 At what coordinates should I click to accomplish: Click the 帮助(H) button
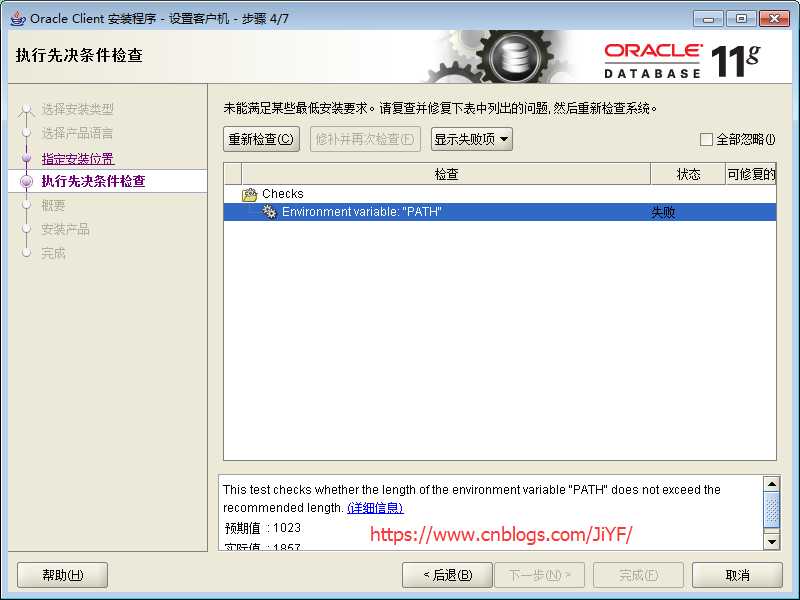click(x=62, y=575)
